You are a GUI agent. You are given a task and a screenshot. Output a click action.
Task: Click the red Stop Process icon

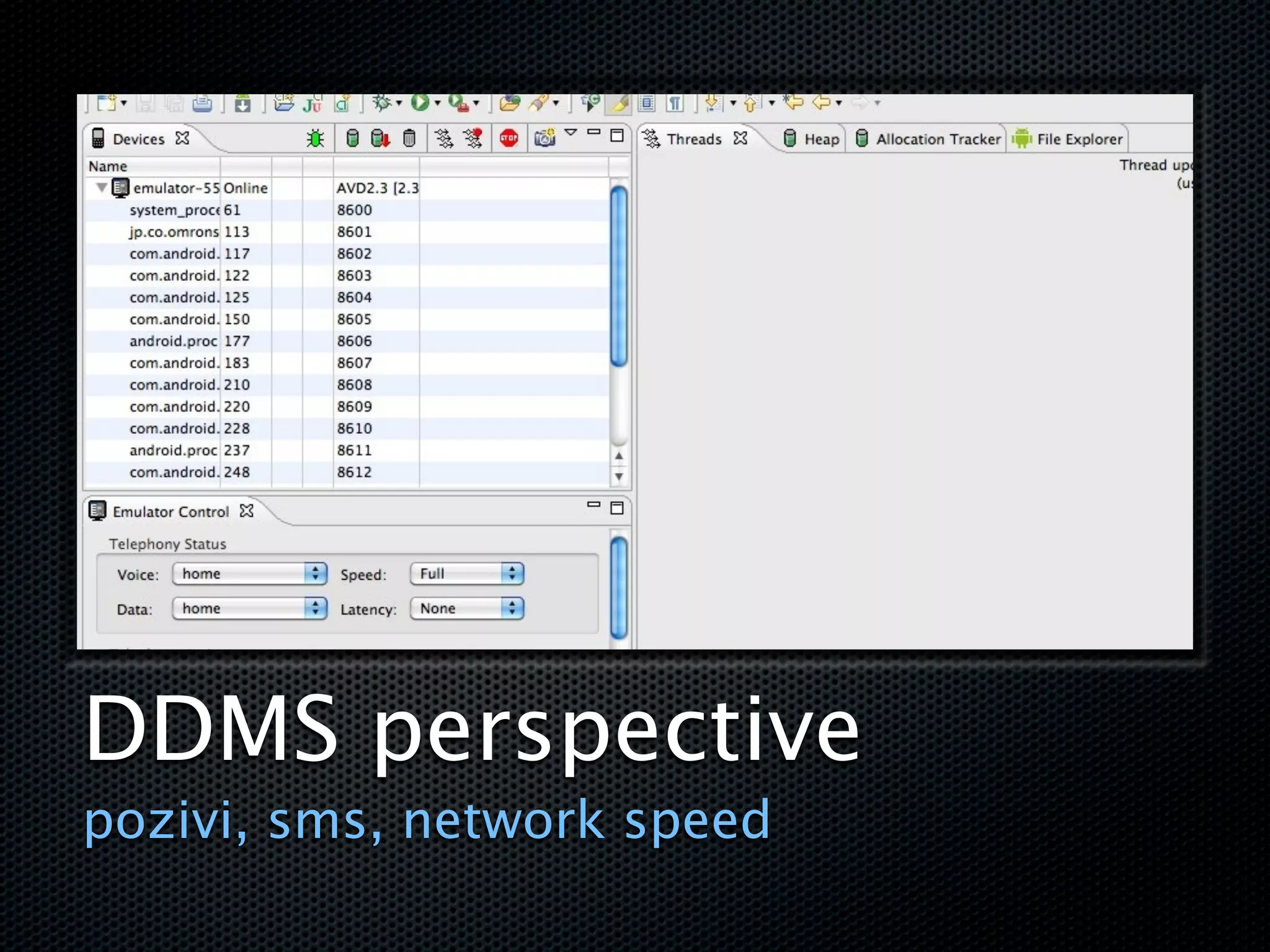(509, 138)
